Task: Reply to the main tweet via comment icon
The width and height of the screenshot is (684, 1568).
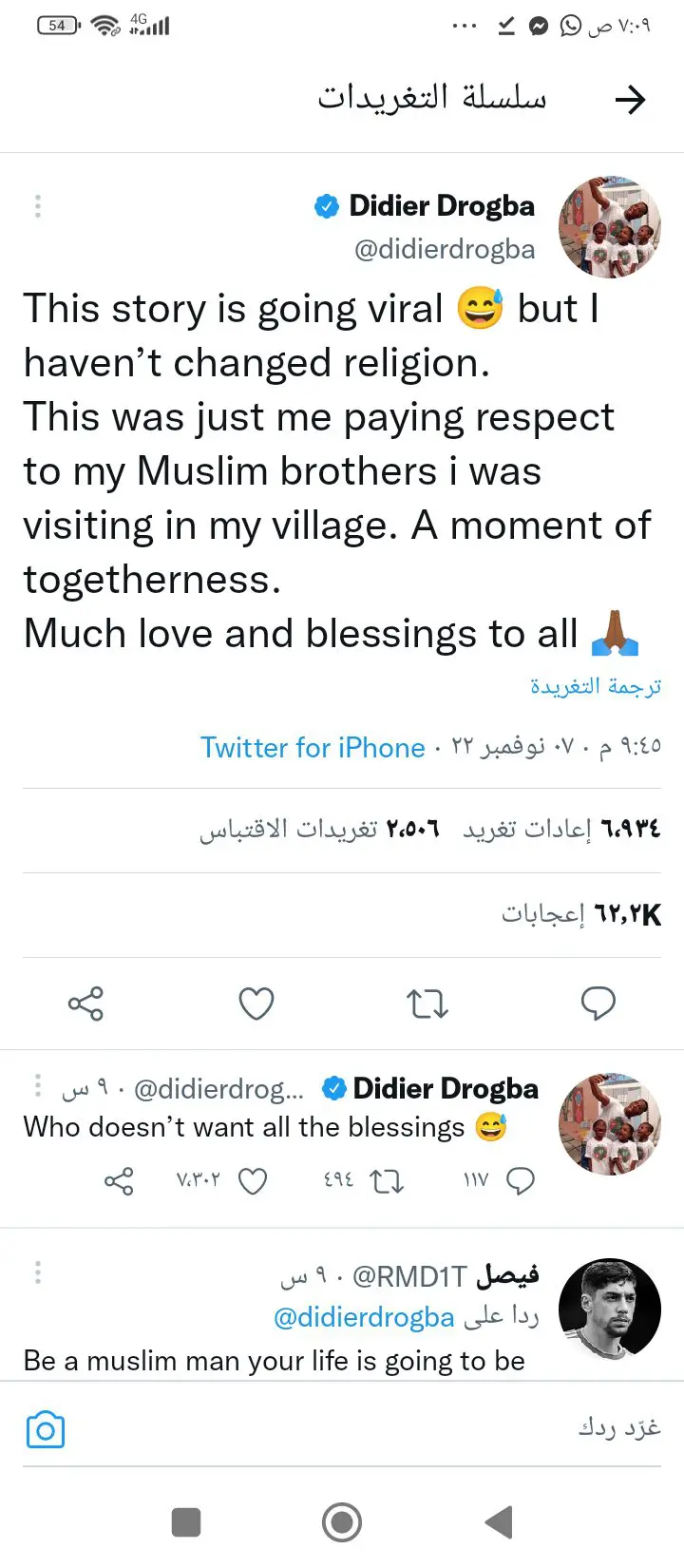Action: [x=598, y=1004]
